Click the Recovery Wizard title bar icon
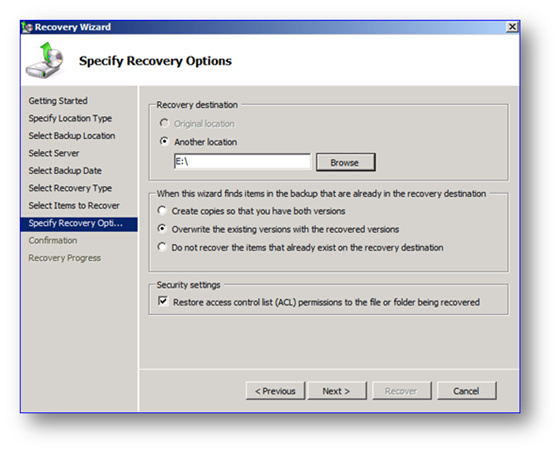Image resolution: width=560 pixels, height=453 pixels. click(x=27, y=28)
